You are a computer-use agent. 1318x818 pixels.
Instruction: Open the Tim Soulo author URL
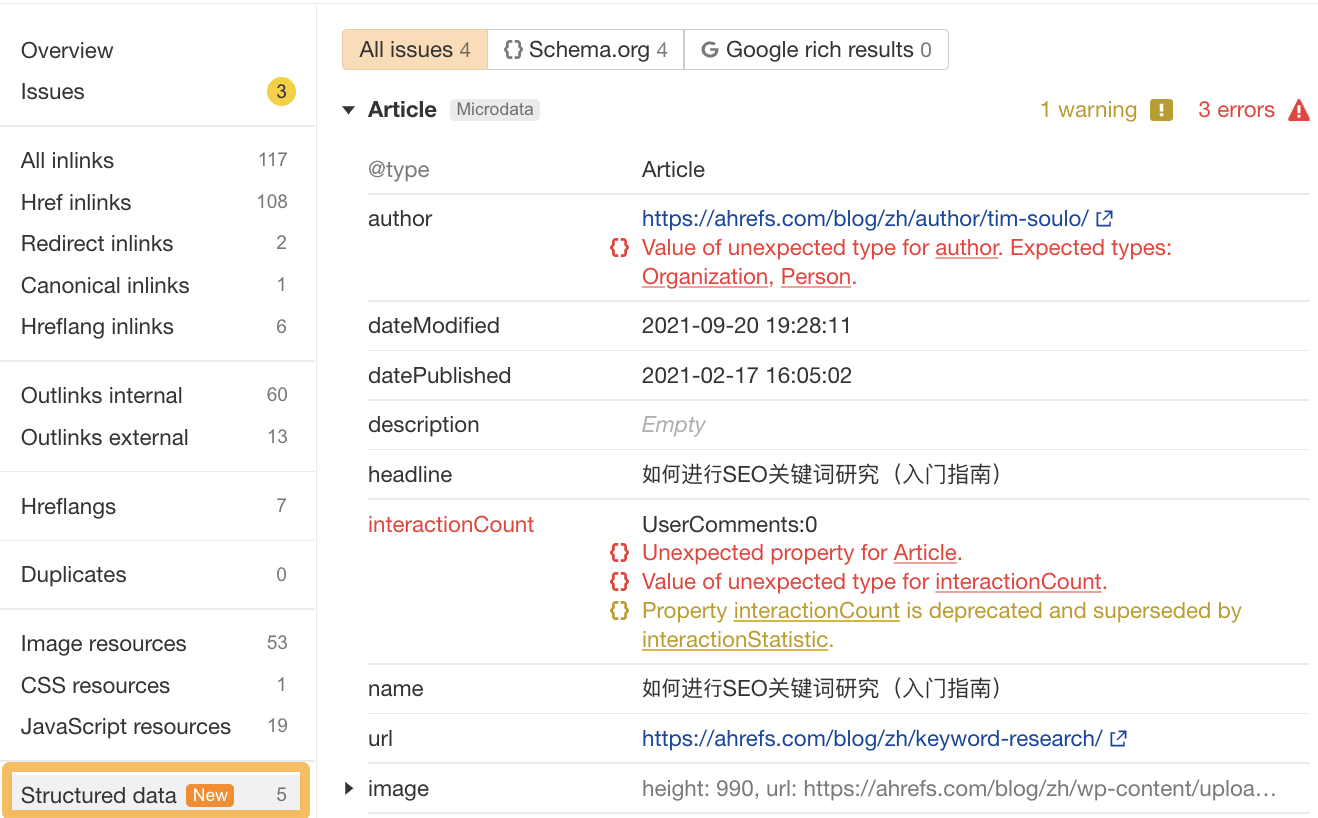coord(878,218)
